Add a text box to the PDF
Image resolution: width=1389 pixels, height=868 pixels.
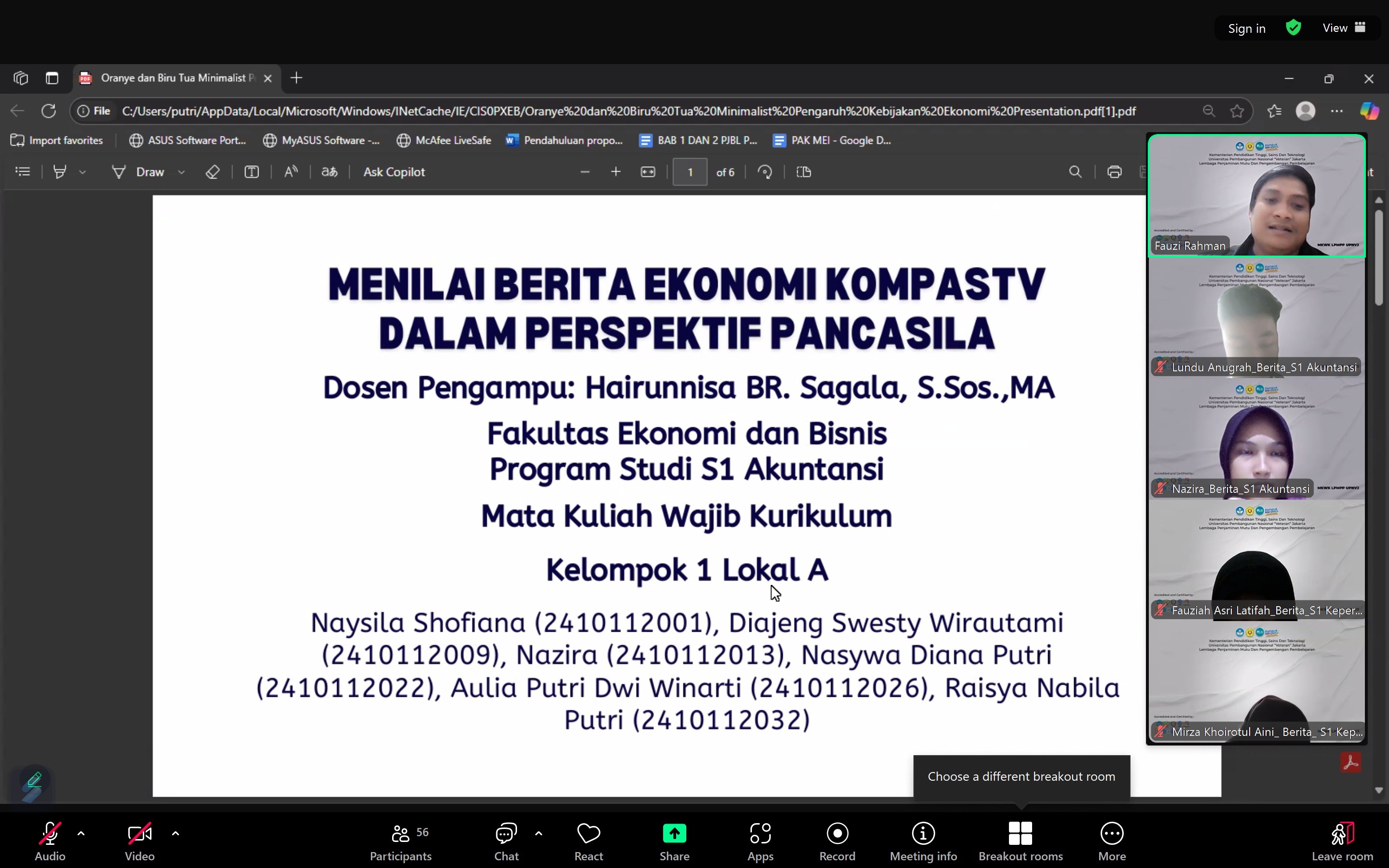click(251, 172)
